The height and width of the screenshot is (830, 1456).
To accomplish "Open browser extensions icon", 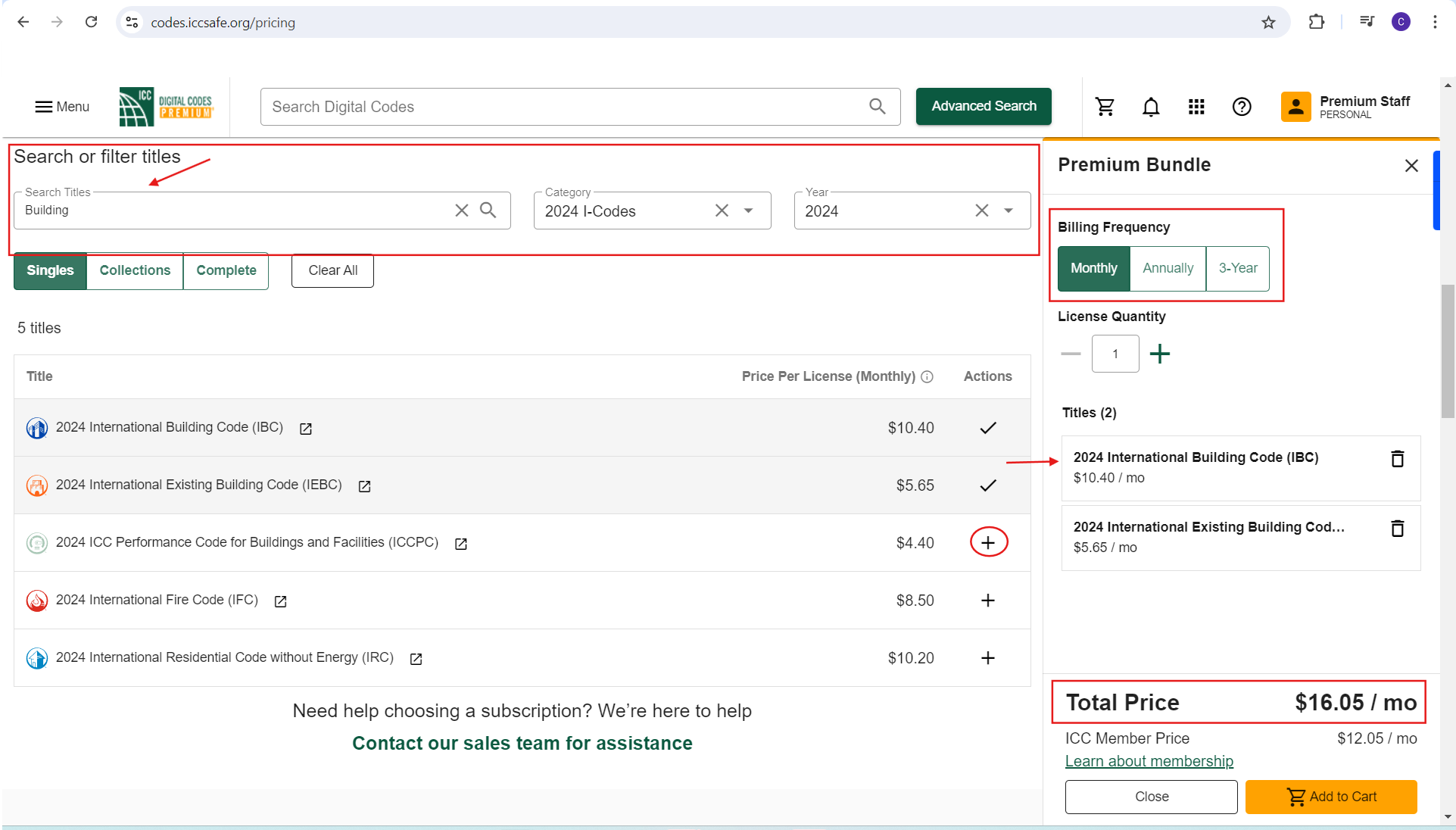I will click(1317, 22).
